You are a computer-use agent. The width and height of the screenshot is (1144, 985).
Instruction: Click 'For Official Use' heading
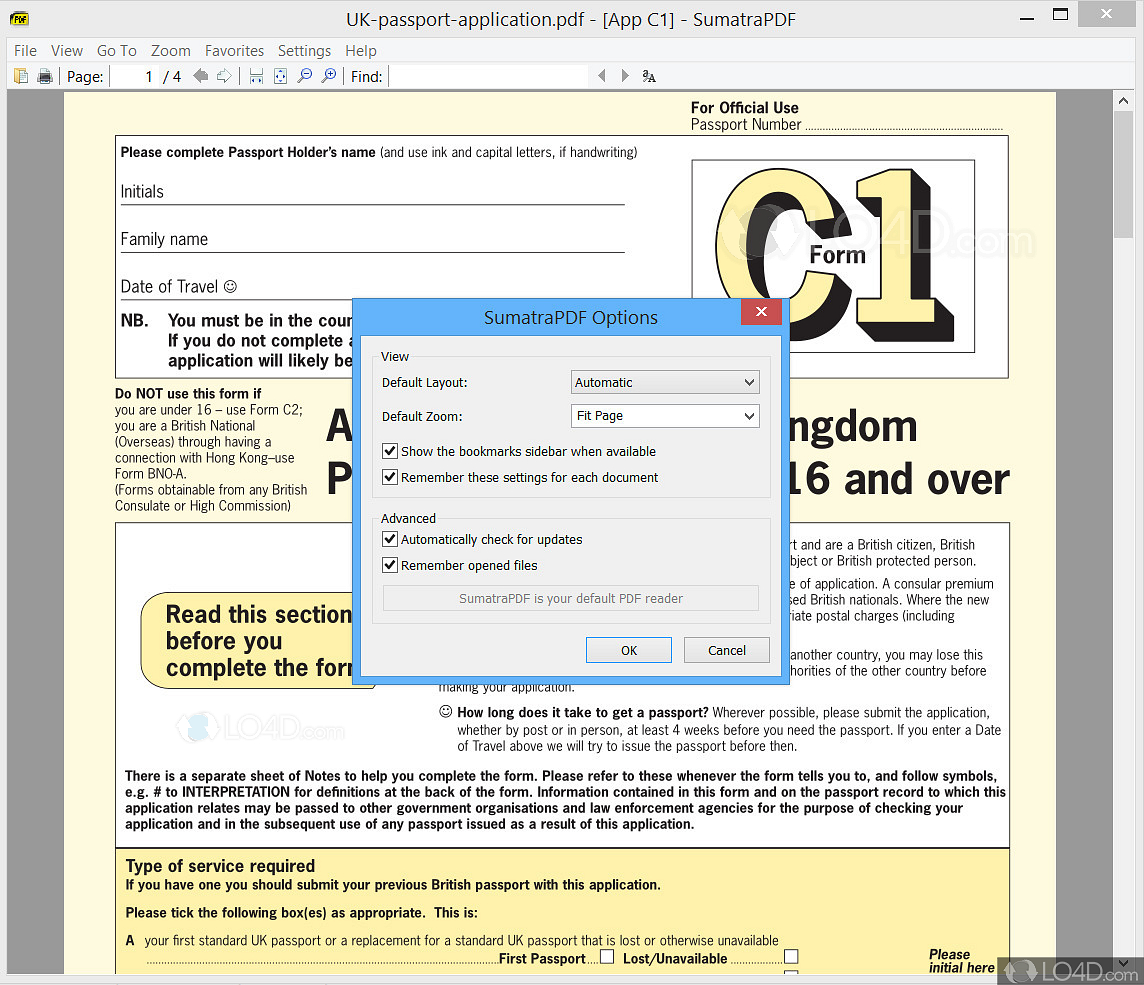(744, 107)
